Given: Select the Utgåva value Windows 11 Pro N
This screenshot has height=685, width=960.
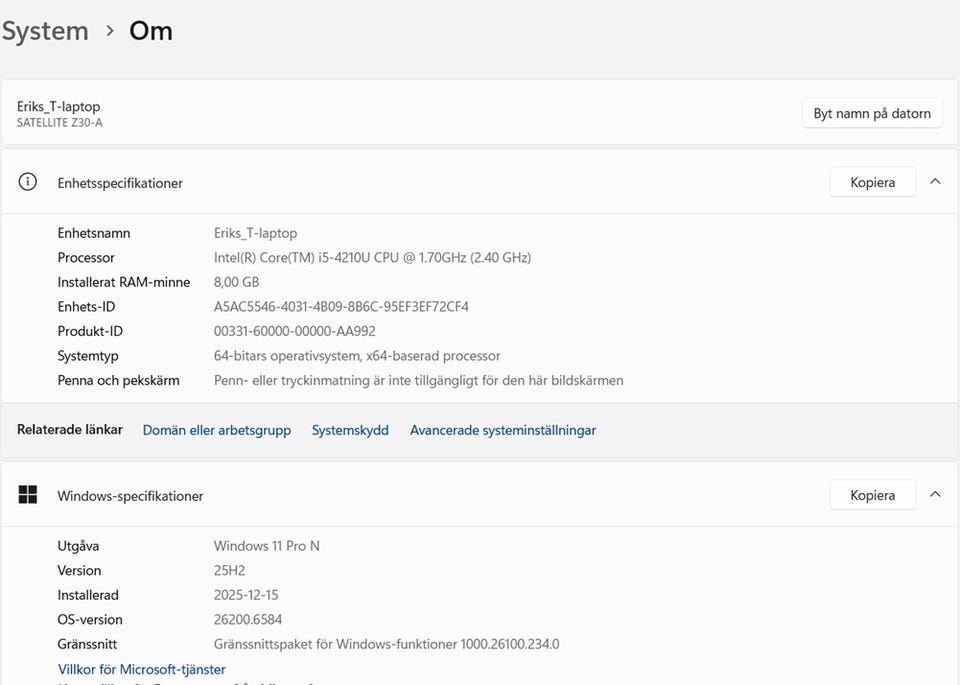Looking at the screenshot, I should tap(266, 546).
